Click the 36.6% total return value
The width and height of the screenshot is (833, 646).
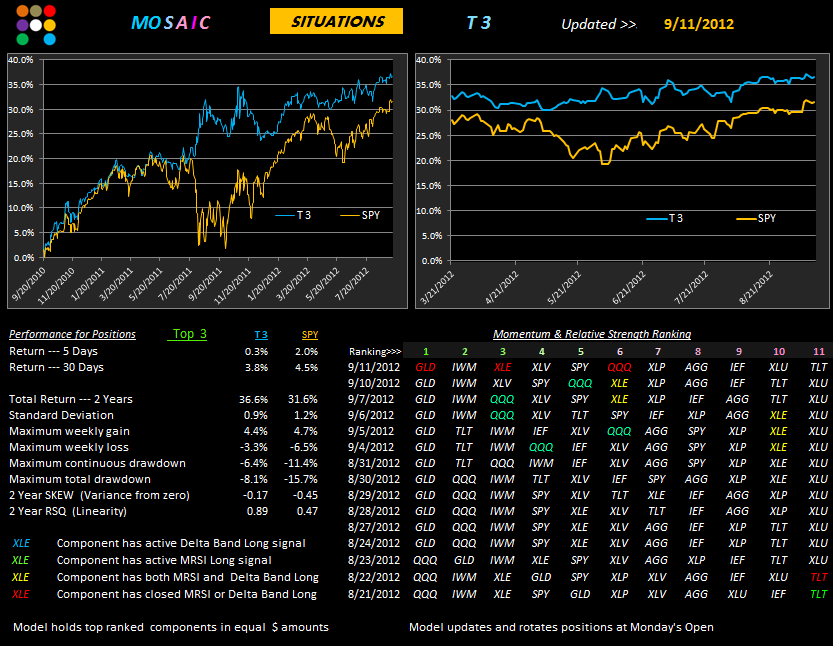253,400
